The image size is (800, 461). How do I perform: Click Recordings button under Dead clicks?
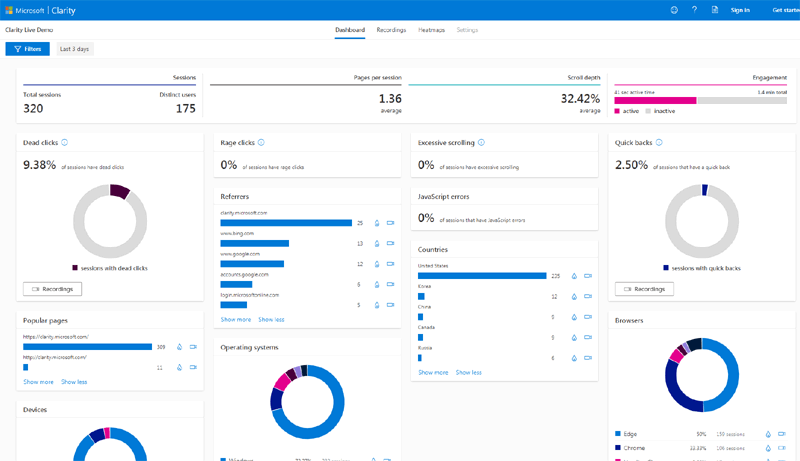[53, 289]
